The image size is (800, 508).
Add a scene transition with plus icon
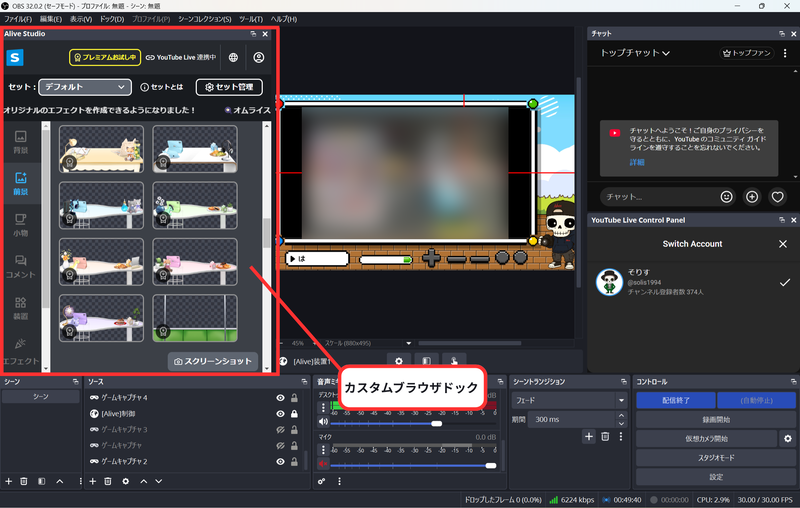pos(589,437)
